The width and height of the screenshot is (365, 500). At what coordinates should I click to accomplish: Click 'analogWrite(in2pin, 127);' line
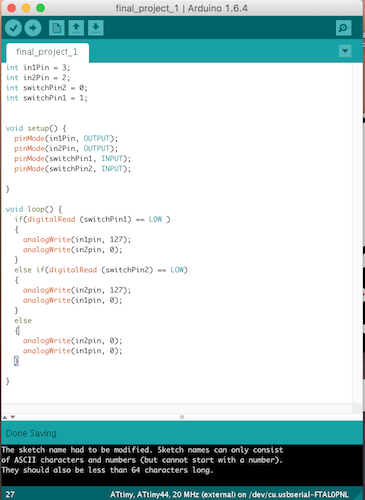77,290
